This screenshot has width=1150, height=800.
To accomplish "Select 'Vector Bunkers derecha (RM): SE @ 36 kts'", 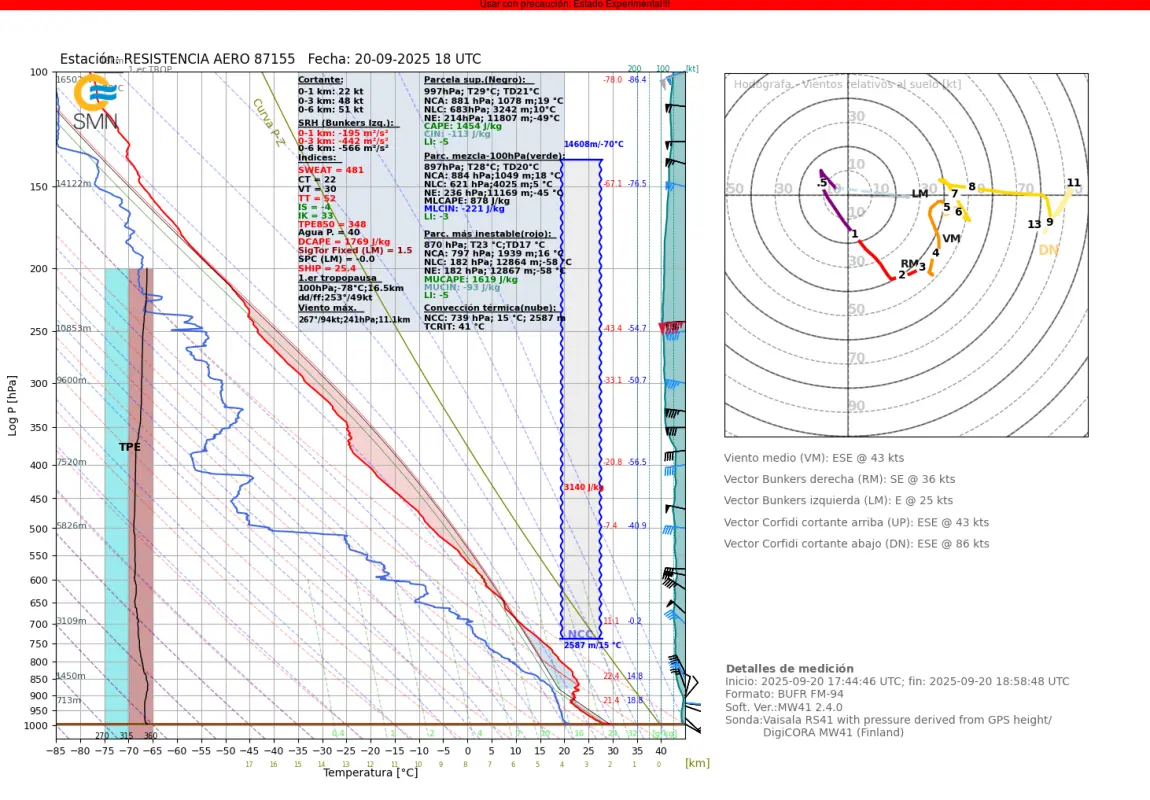I will pyautogui.click(x=840, y=480).
